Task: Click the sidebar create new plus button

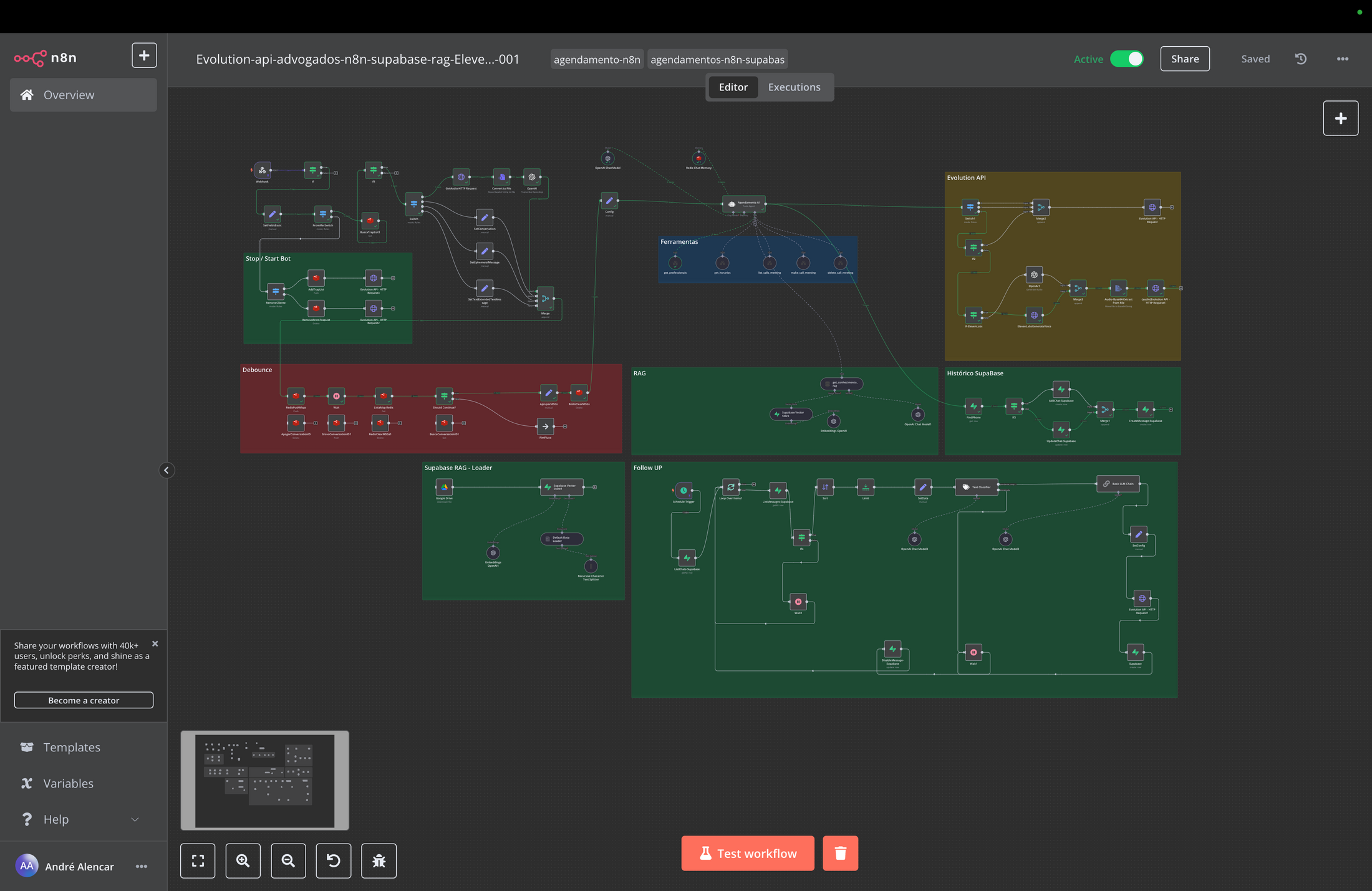Action: 144,55
